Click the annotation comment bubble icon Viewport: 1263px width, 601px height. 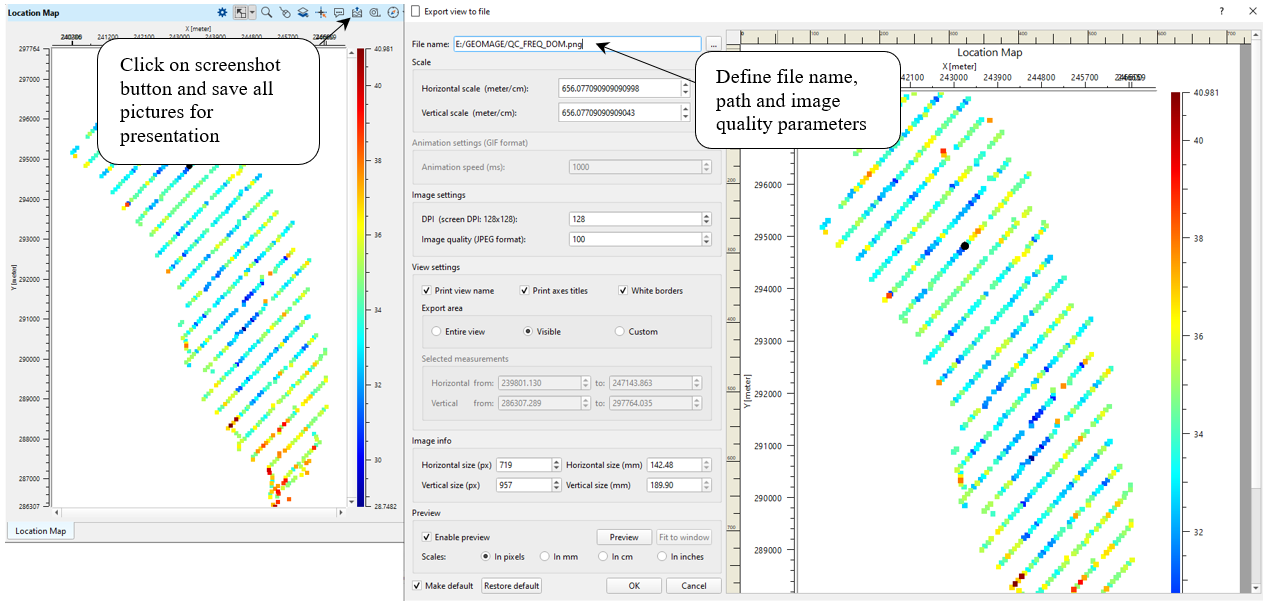(339, 13)
